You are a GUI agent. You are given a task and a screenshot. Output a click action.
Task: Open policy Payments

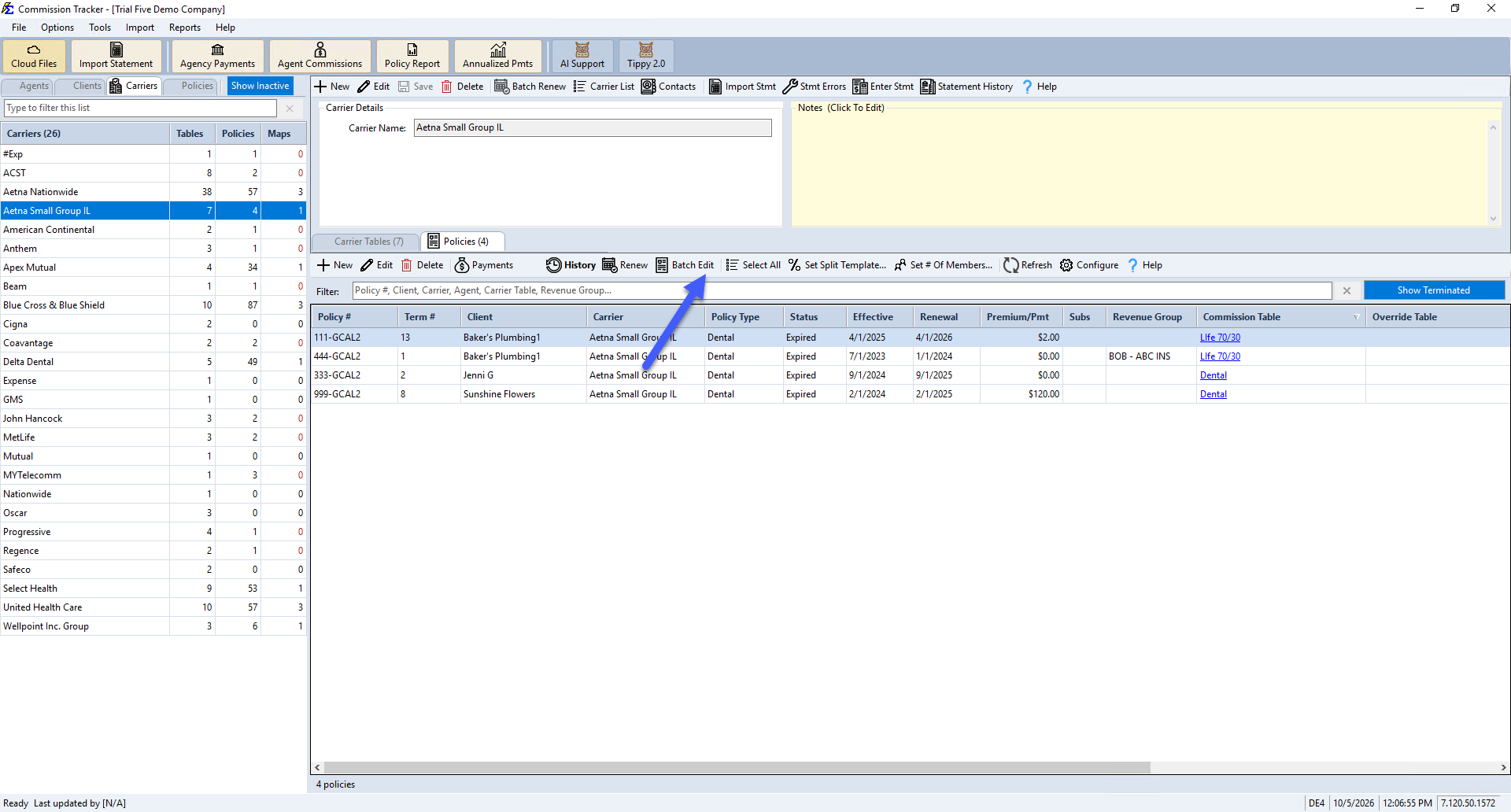484,265
